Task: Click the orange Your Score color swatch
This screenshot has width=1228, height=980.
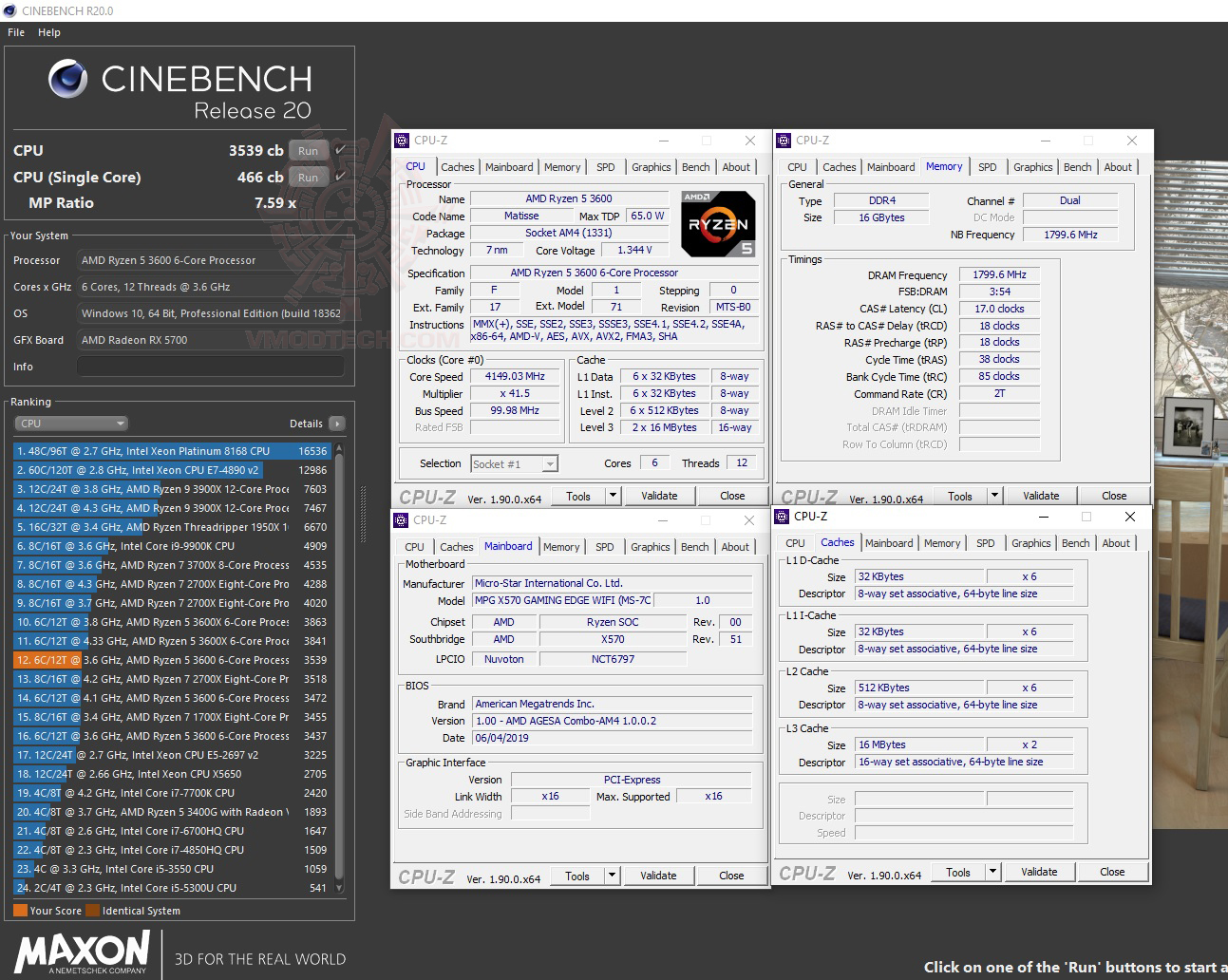Action: click(x=20, y=910)
